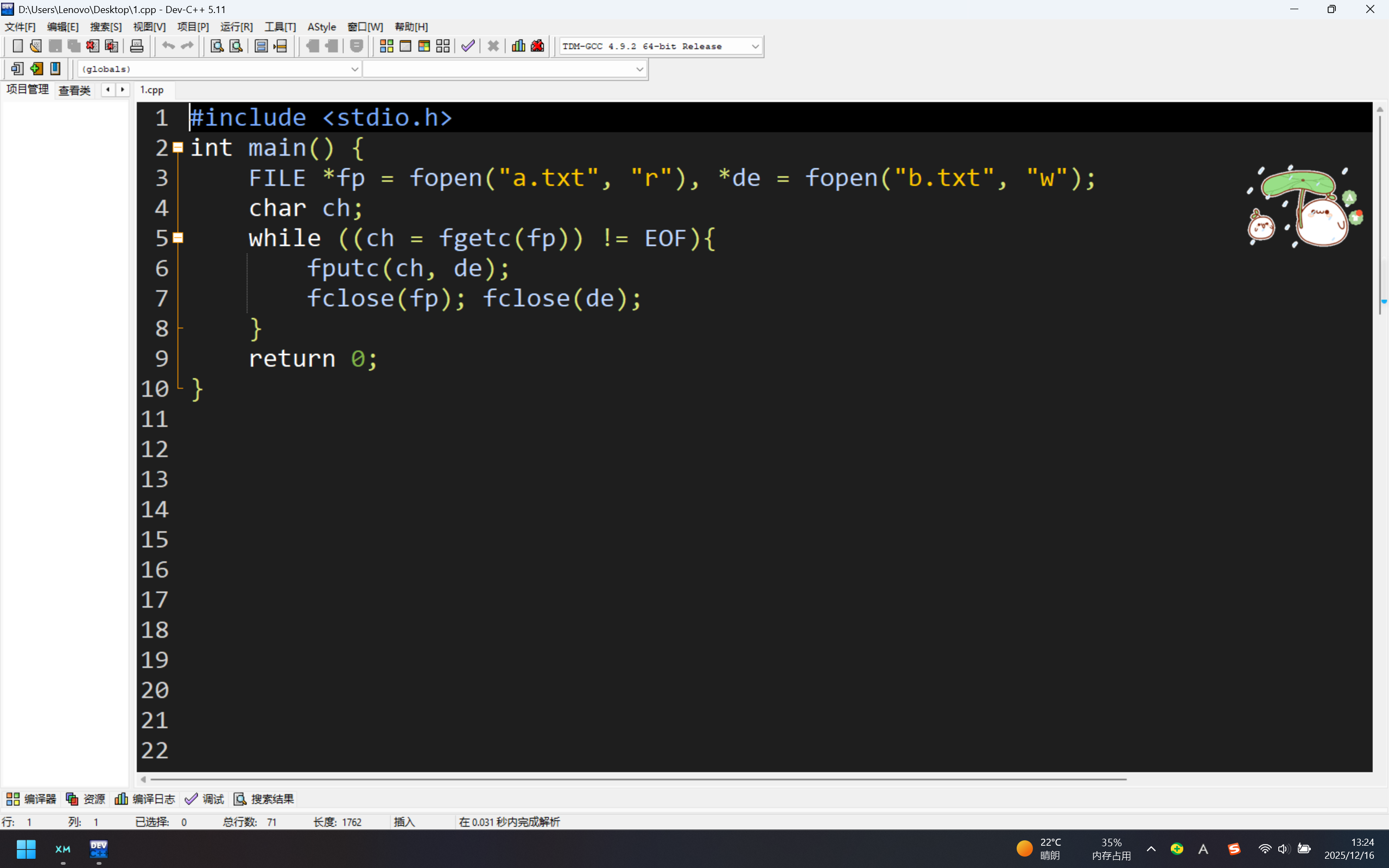Click the Find magnifier toolbar icon
This screenshot has width=1389, height=868.
click(217, 46)
